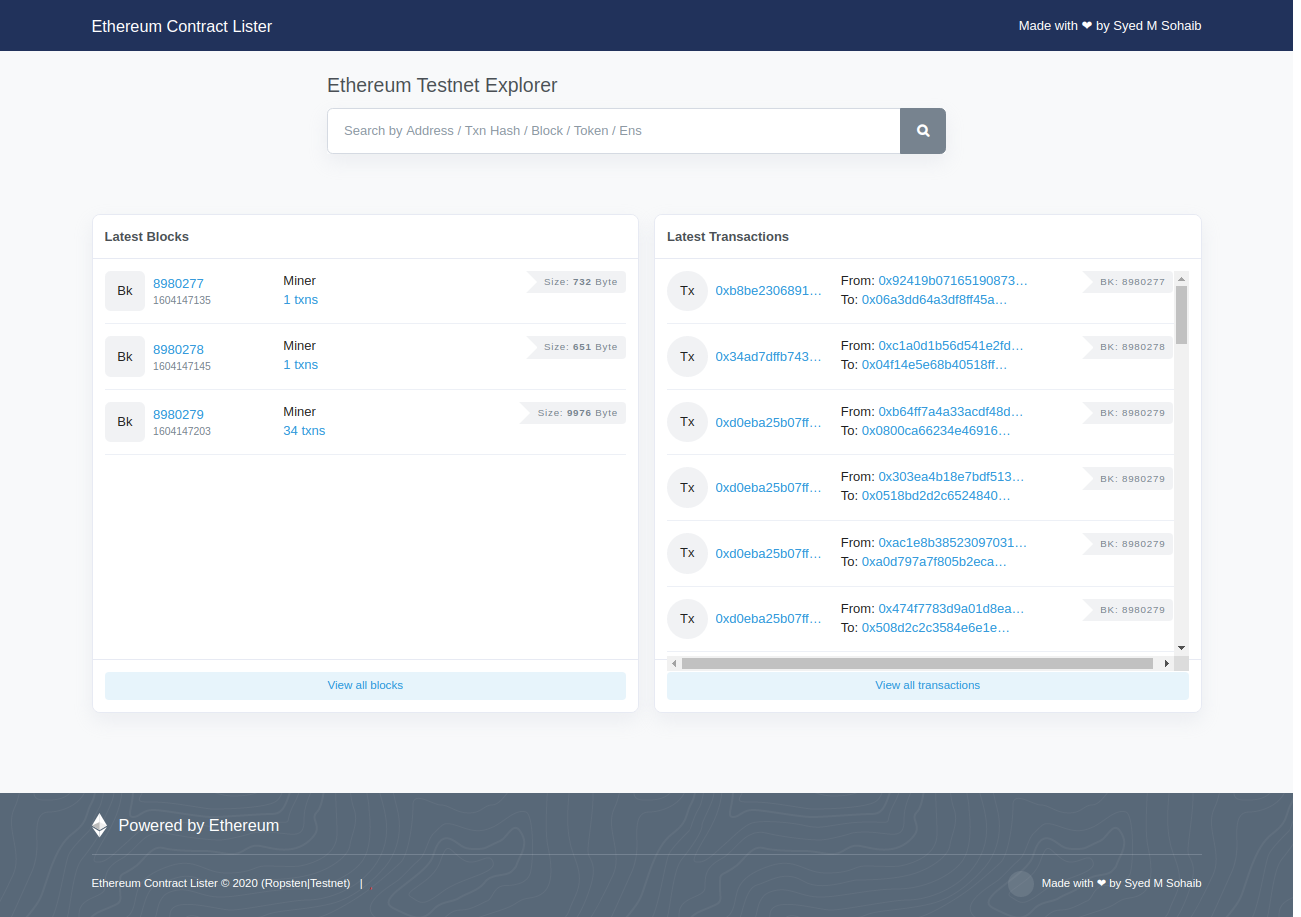
Task: Click View all blocks button
Action: [365, 685]
